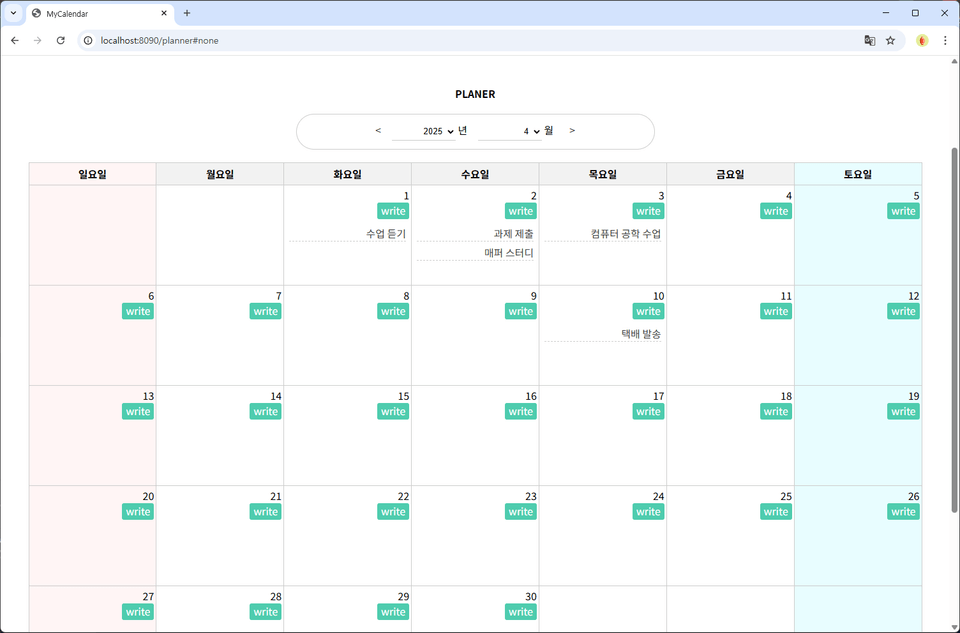Click write button for April 6

138,312
